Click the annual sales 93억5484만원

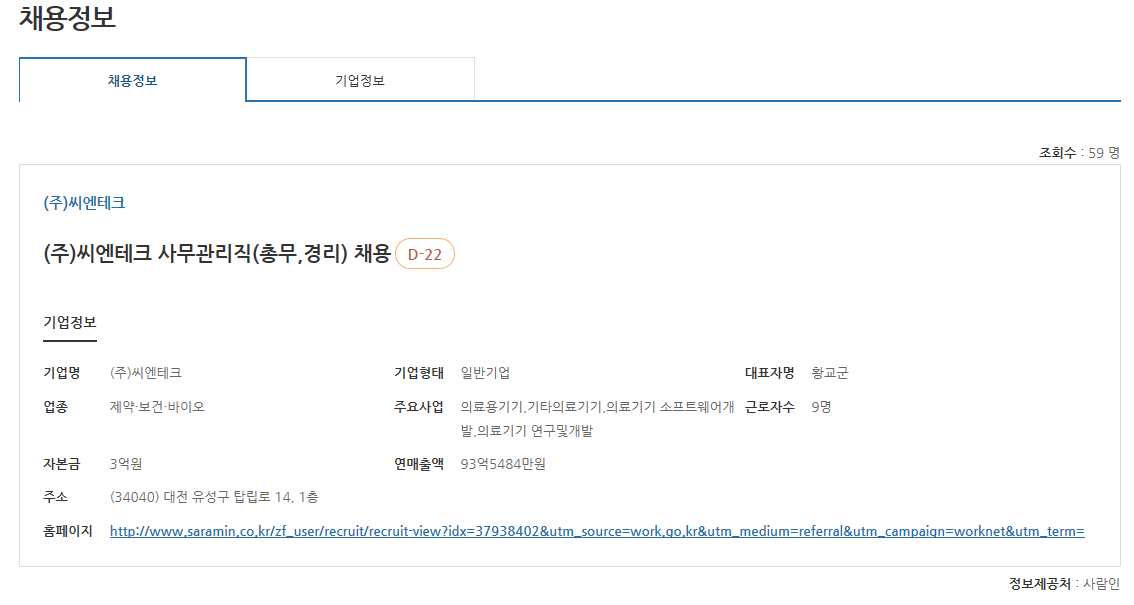click(x=503, y=464)
